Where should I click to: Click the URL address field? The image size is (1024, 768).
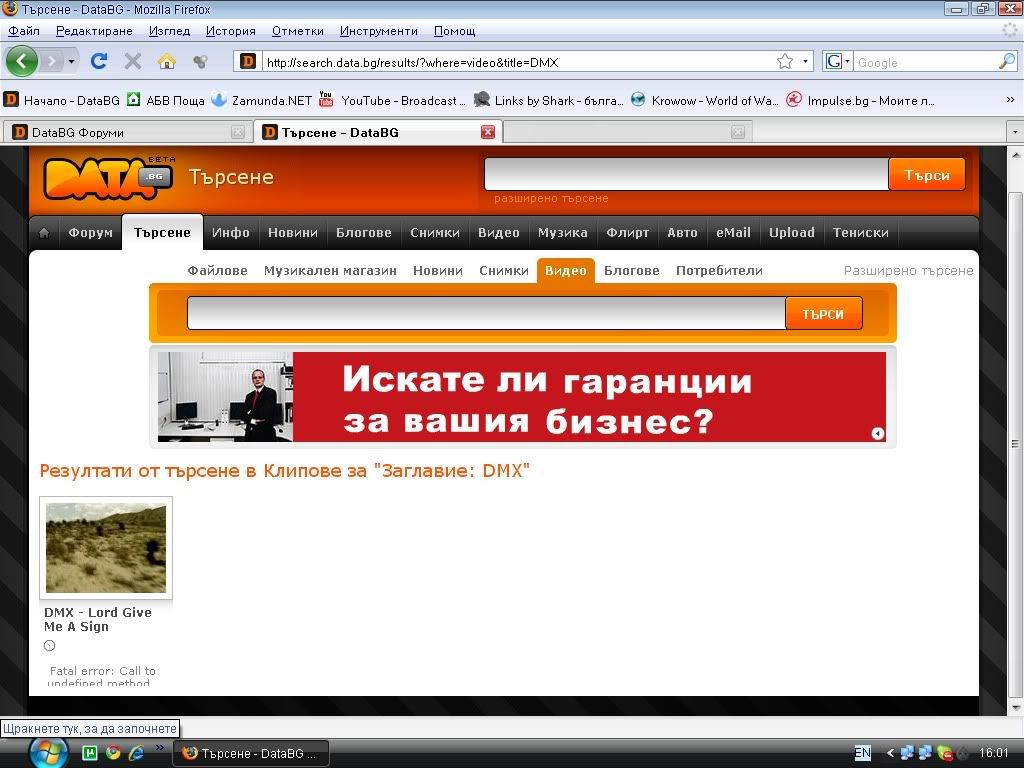coord(518,62)
